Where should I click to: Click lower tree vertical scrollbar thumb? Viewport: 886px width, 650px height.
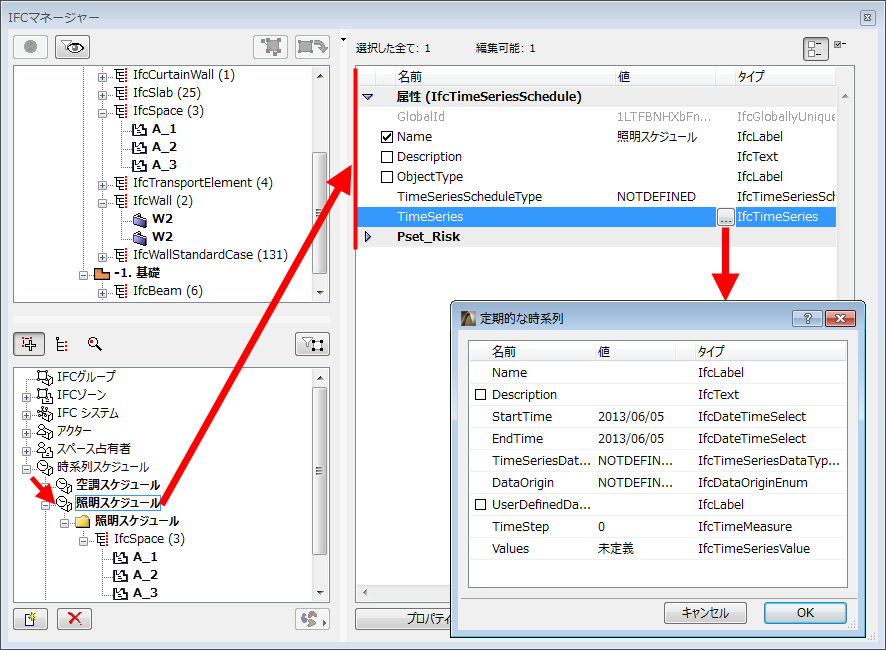point(320,471)
